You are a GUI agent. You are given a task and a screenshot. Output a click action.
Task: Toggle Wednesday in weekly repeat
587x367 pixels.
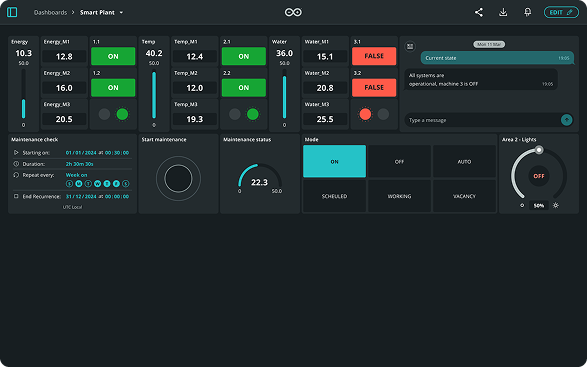[x=97, y=184]
